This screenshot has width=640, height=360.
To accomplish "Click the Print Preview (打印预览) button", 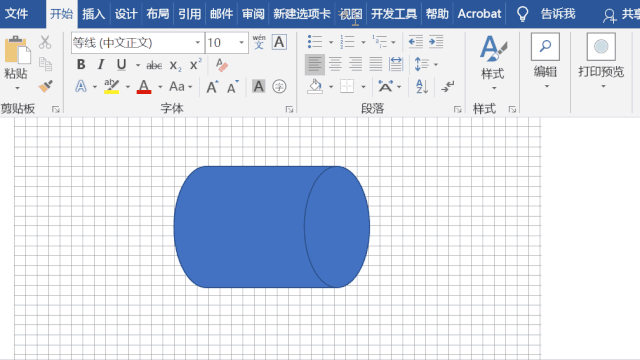I will point(601,61).
